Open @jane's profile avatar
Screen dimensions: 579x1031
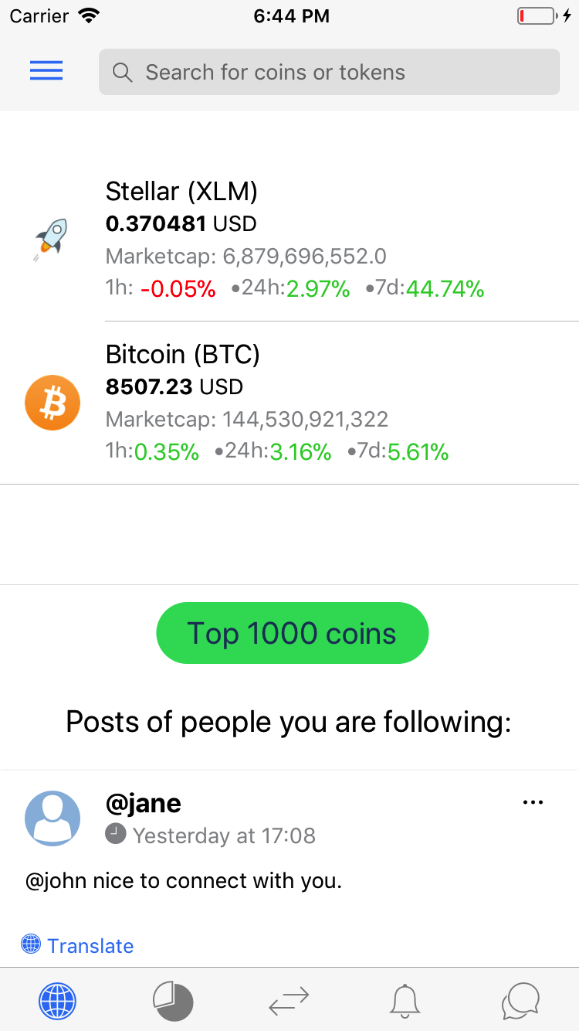coord(52,818)
